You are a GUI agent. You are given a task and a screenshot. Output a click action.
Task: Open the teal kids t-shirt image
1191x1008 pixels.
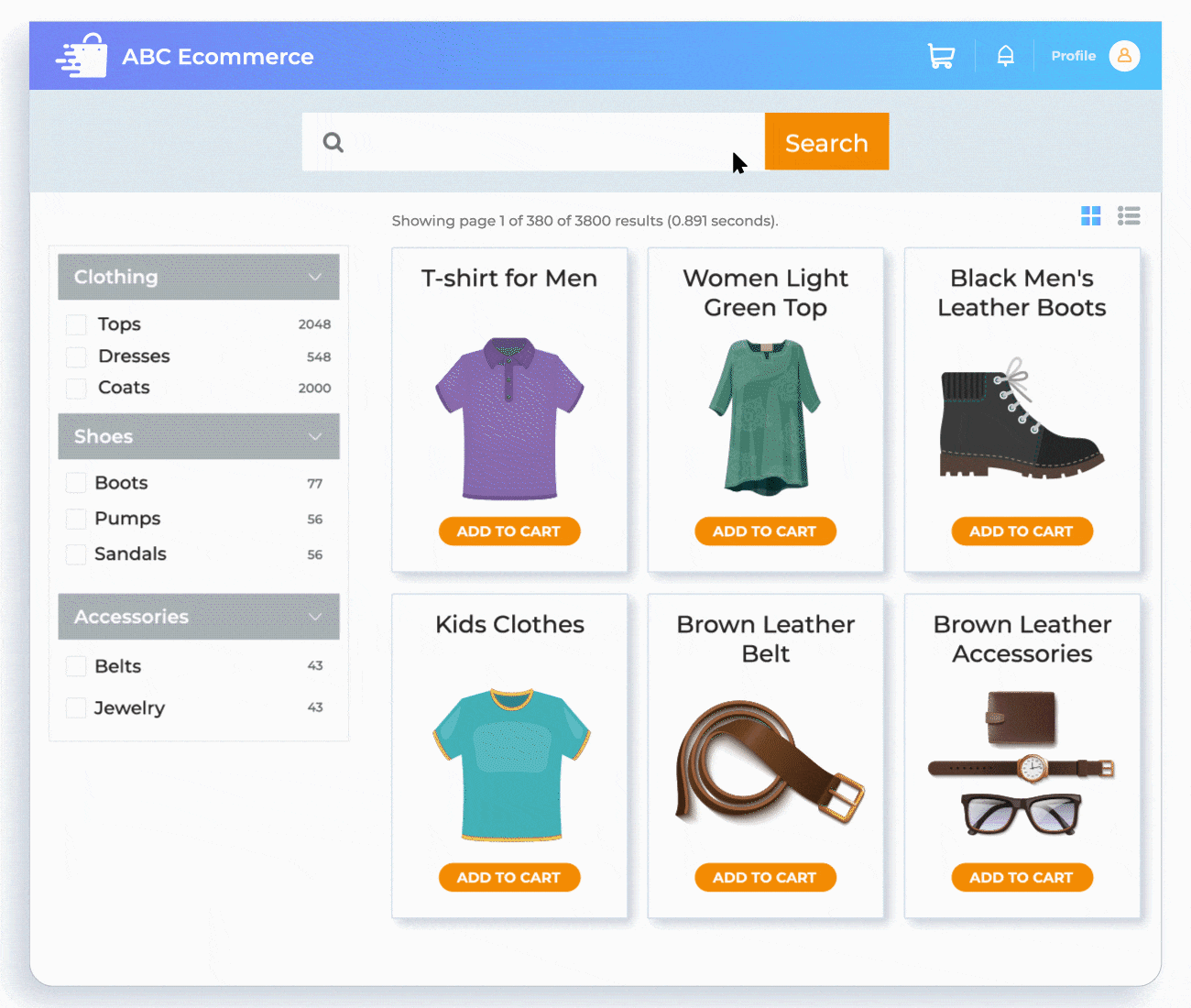tap(510, 764)
